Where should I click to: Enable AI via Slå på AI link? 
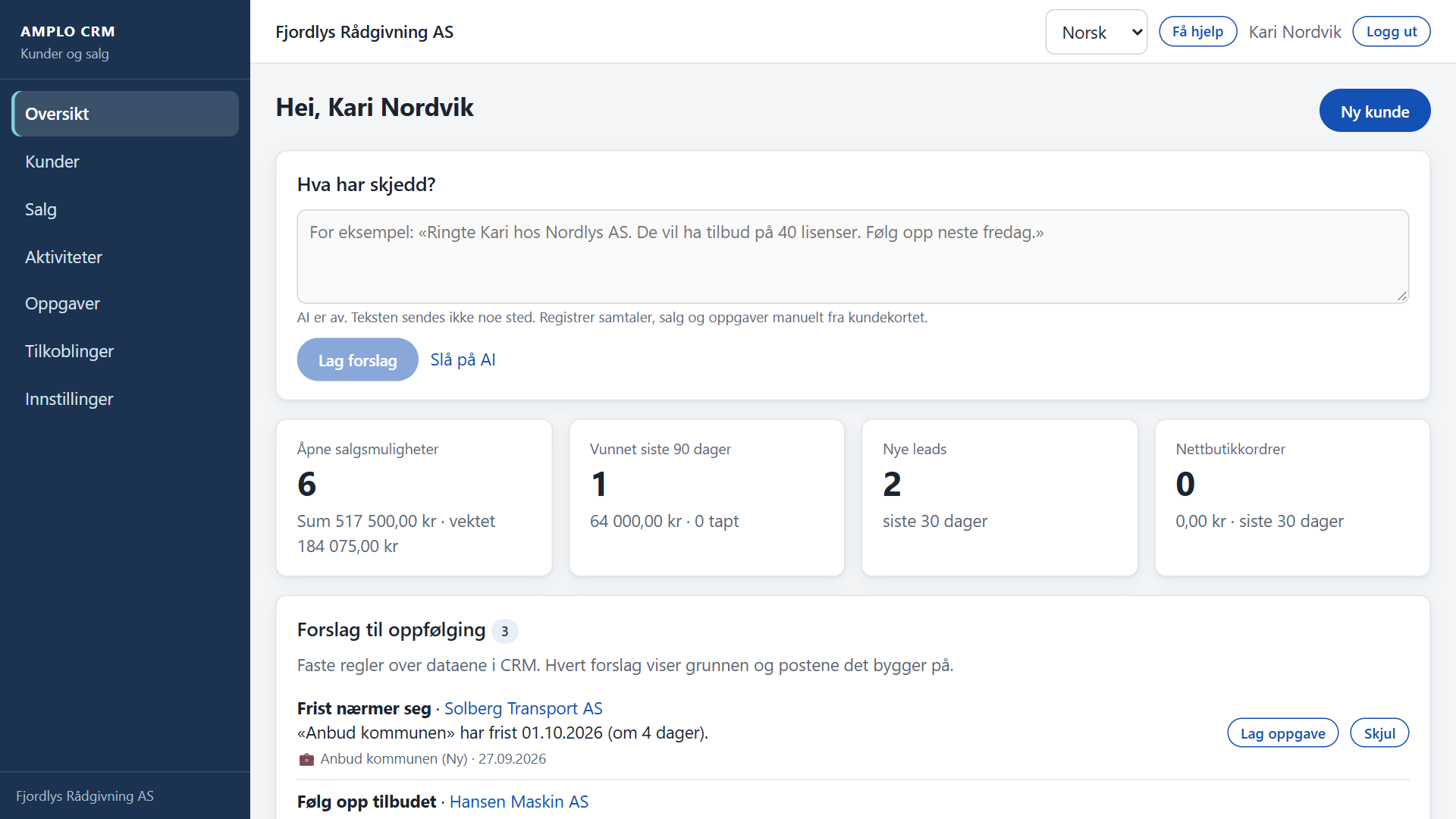[463, 359]
